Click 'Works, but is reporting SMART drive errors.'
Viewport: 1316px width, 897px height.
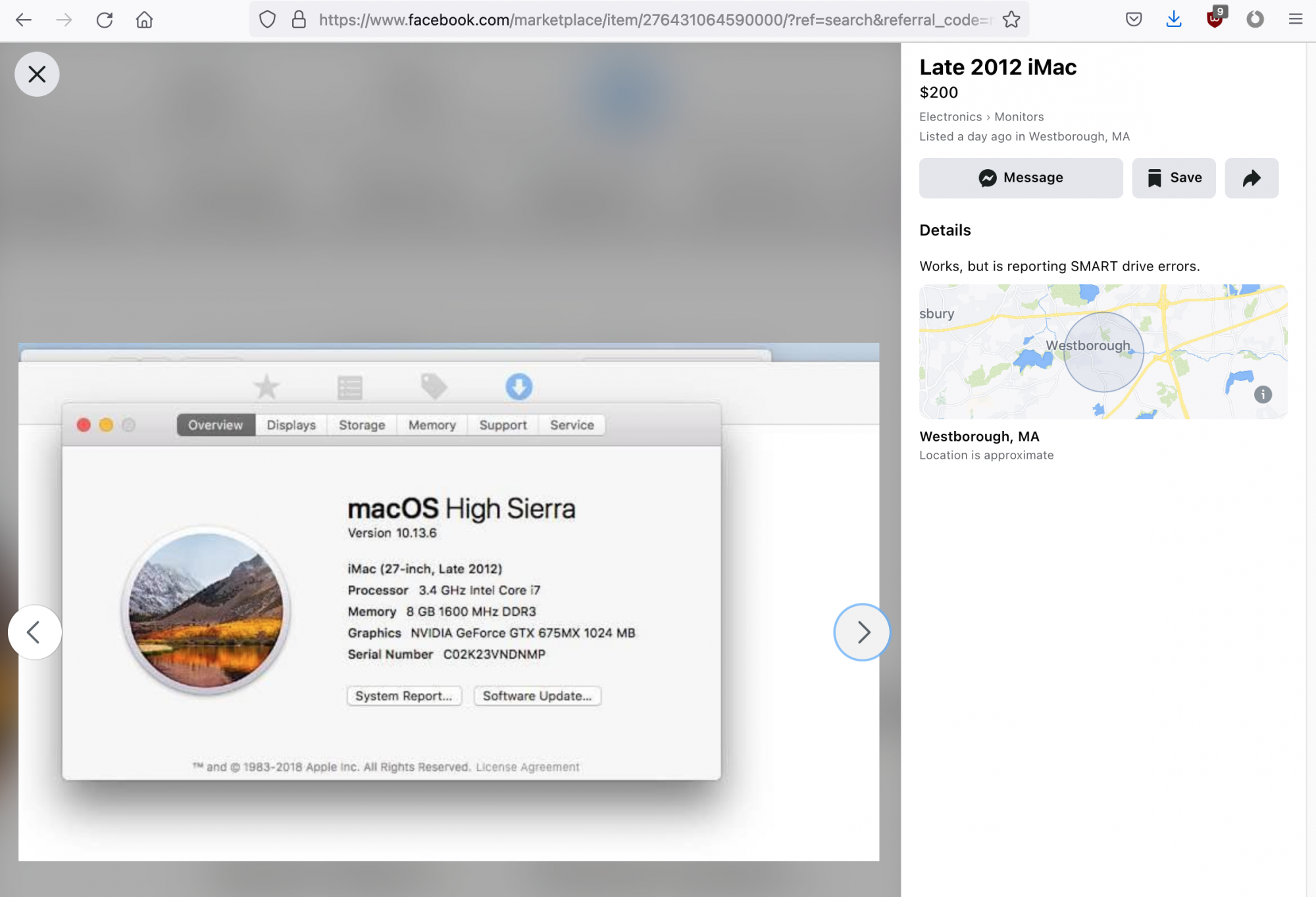1059,266
